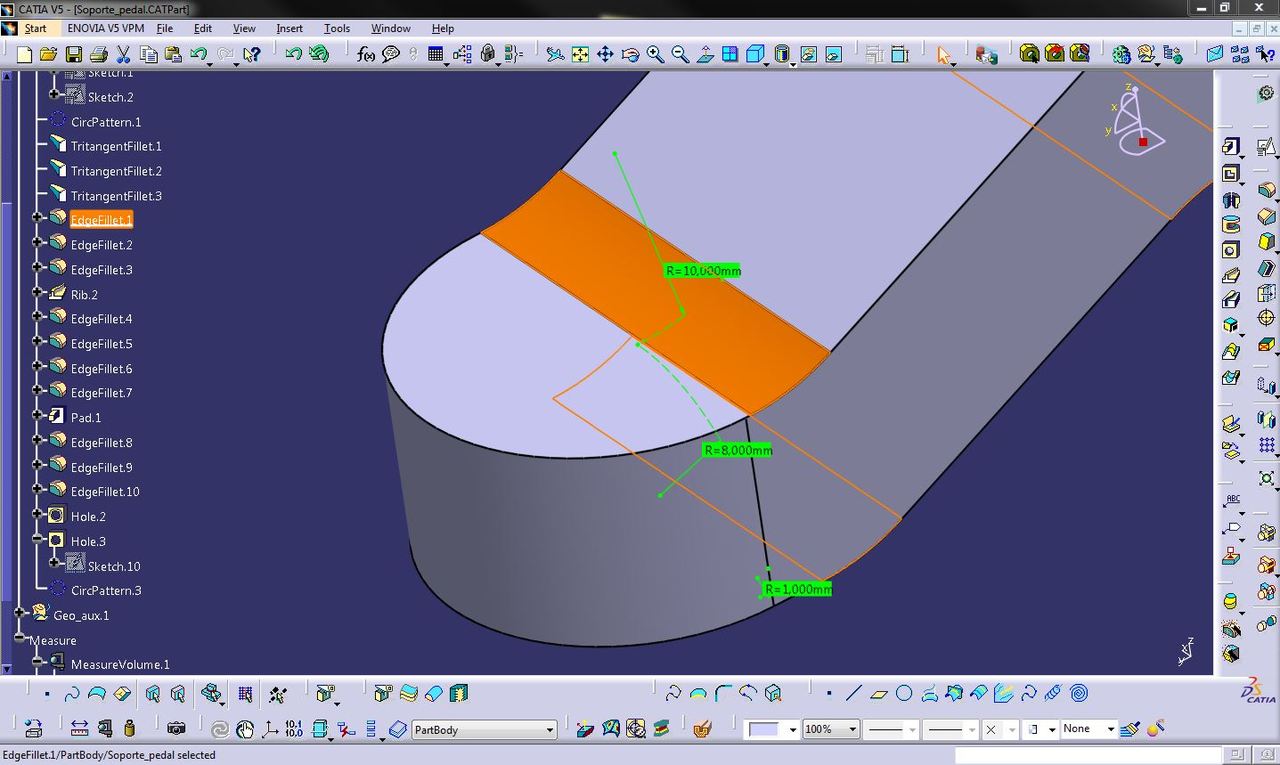
Task: Click the R=1,000mm radius label
Action: point(797,589)
